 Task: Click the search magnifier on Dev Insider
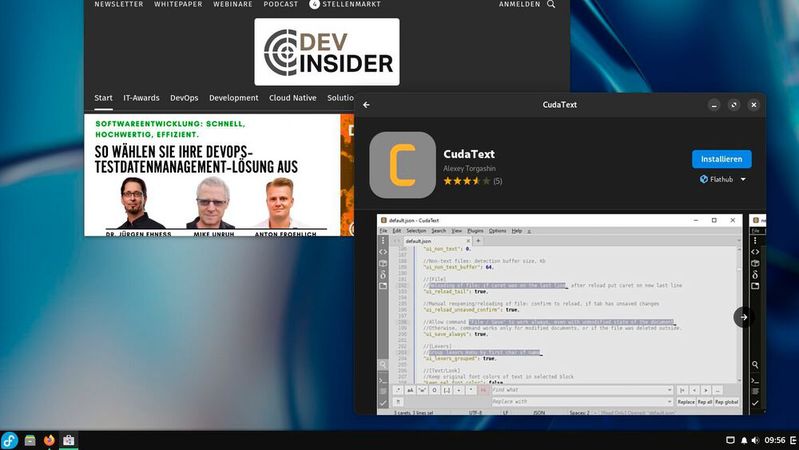coord(551,4)
